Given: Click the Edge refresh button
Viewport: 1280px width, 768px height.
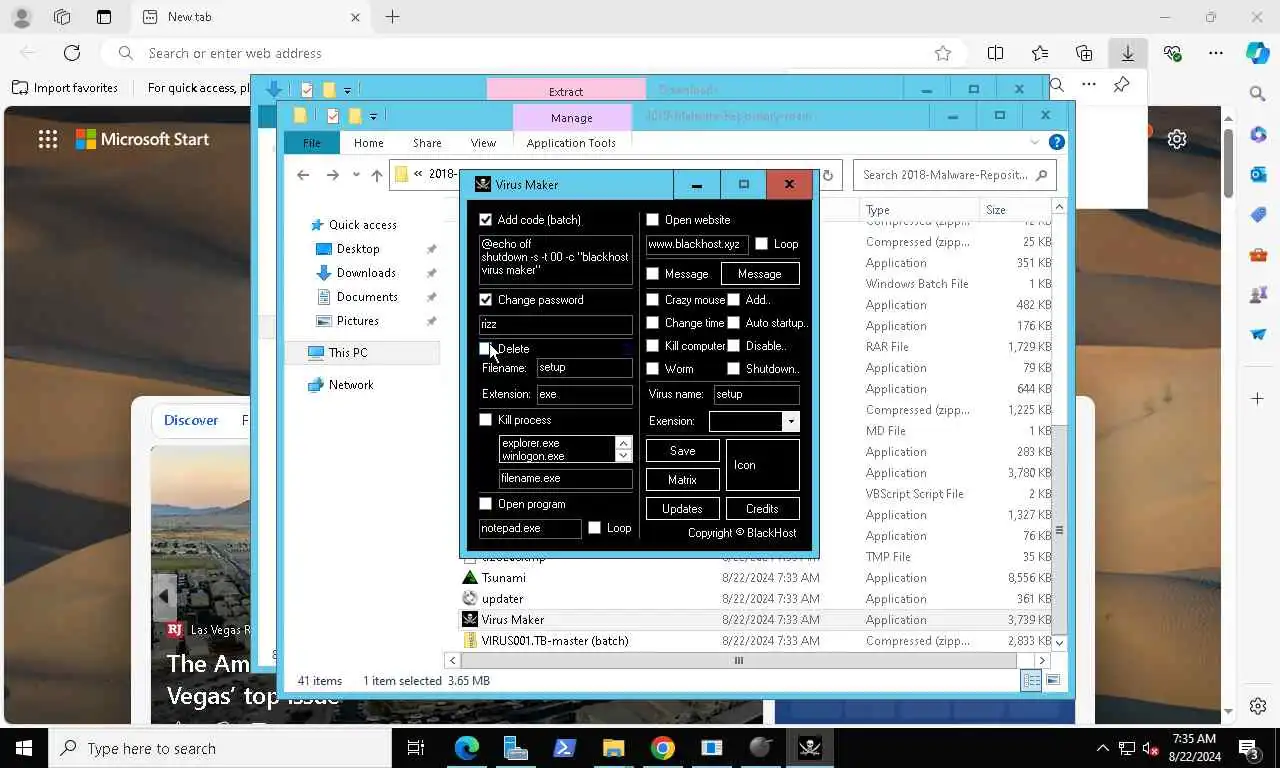Looking at the screenshot, I should [72, 53].
